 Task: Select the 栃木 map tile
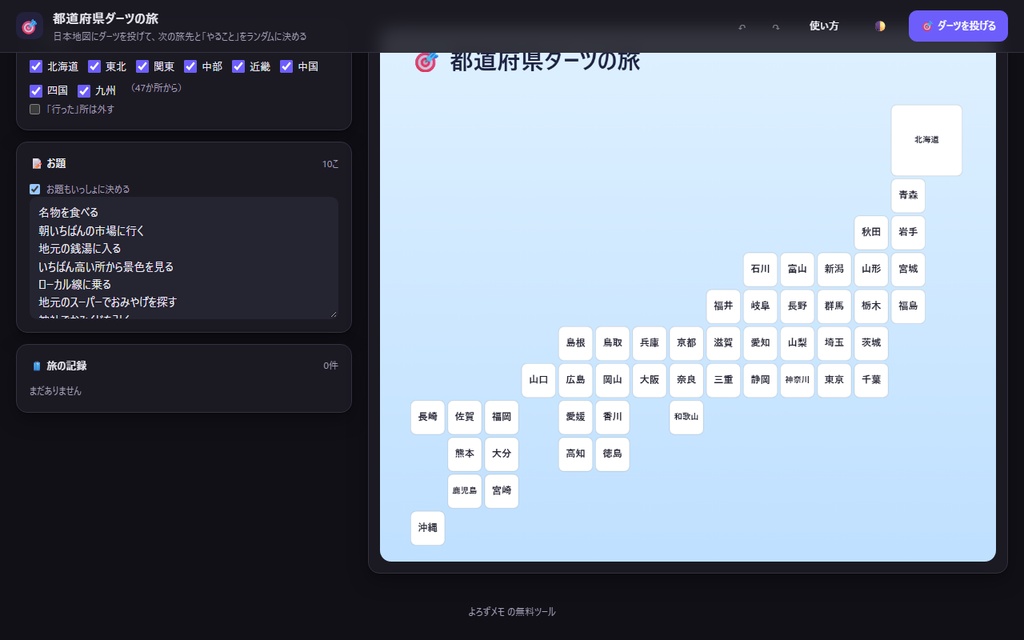coord(871,306)
